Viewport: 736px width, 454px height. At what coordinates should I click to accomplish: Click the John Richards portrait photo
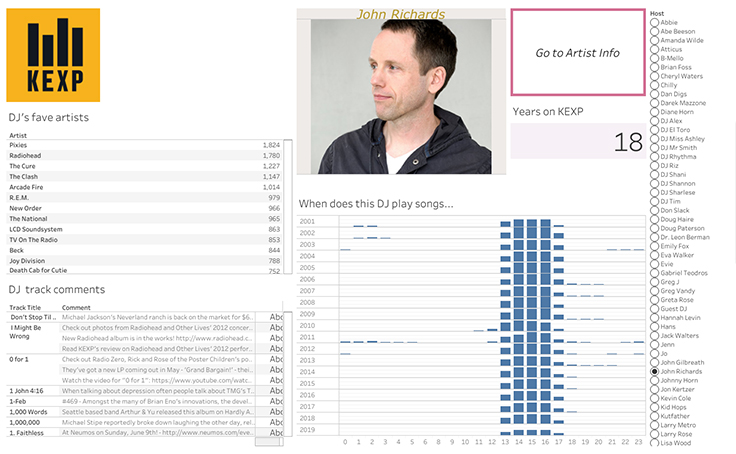pyautogui.click(x=400, y=96)
